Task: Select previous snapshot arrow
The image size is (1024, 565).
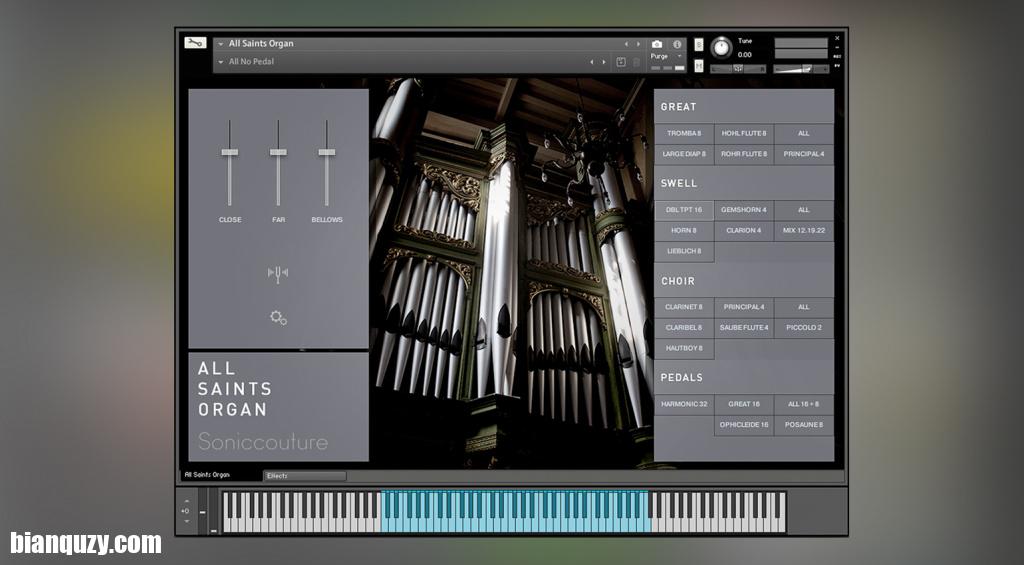Action: click(x=592, y=62)
